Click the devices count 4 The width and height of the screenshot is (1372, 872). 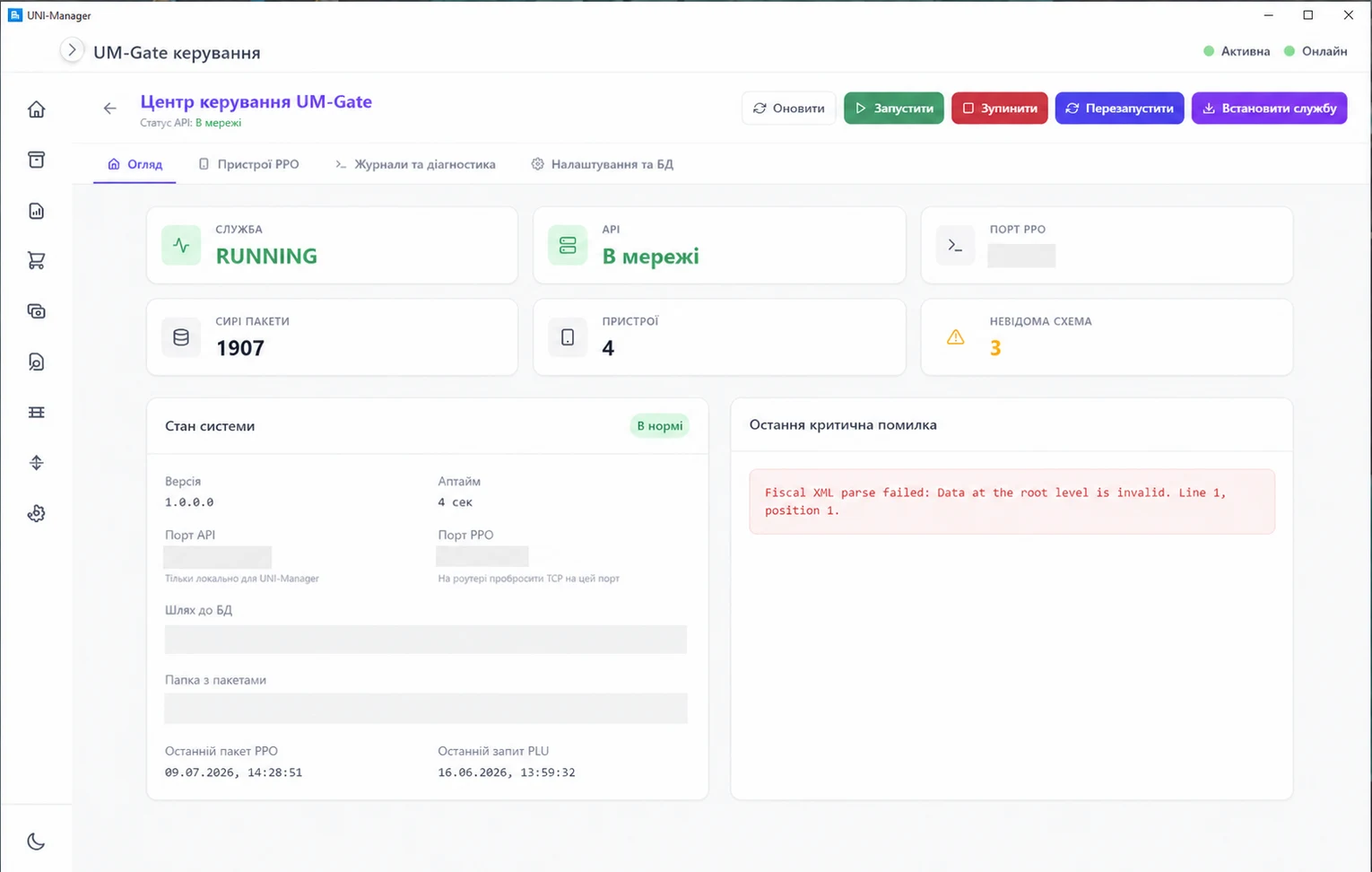pos(608,348)
